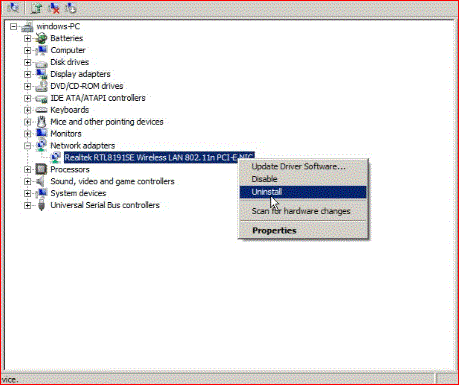Click the Monitors category icon
Viewport: 459px width, 385px height.
41,134
